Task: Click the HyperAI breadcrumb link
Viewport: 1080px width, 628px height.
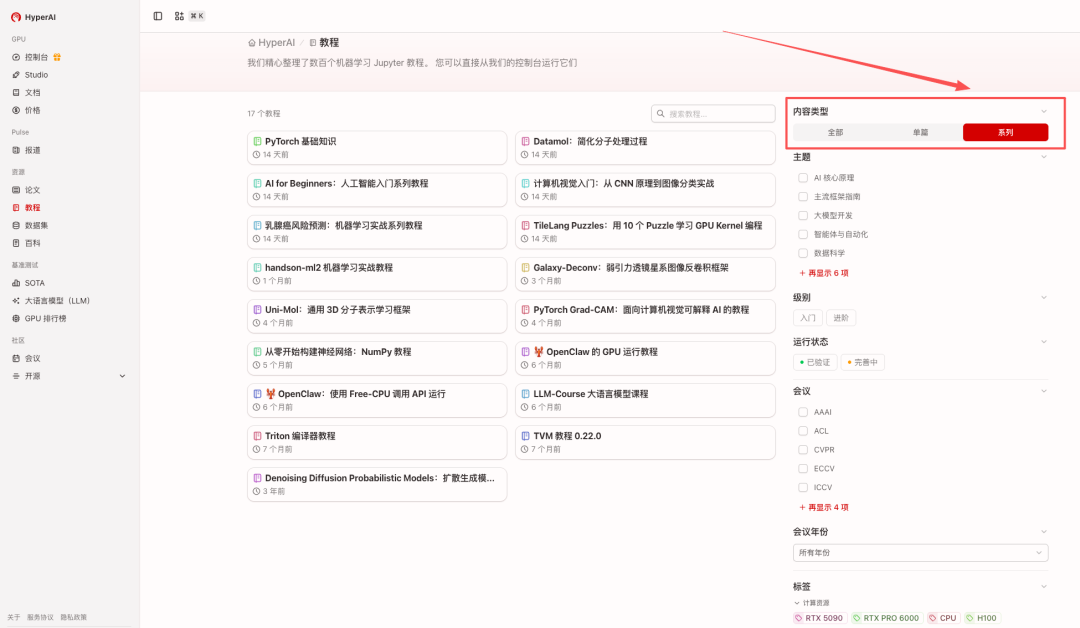Action: [276, 43]
